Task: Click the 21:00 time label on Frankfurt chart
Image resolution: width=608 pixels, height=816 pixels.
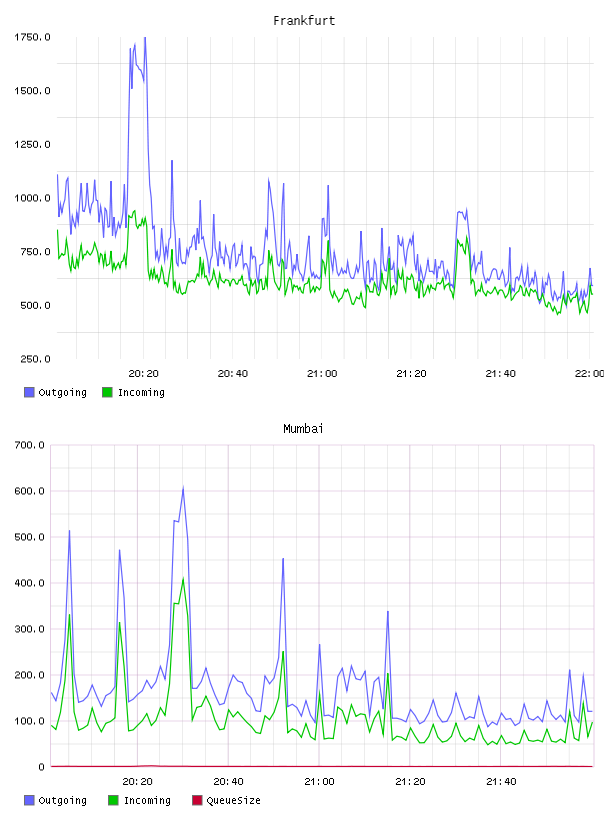Action: [322, 373]
